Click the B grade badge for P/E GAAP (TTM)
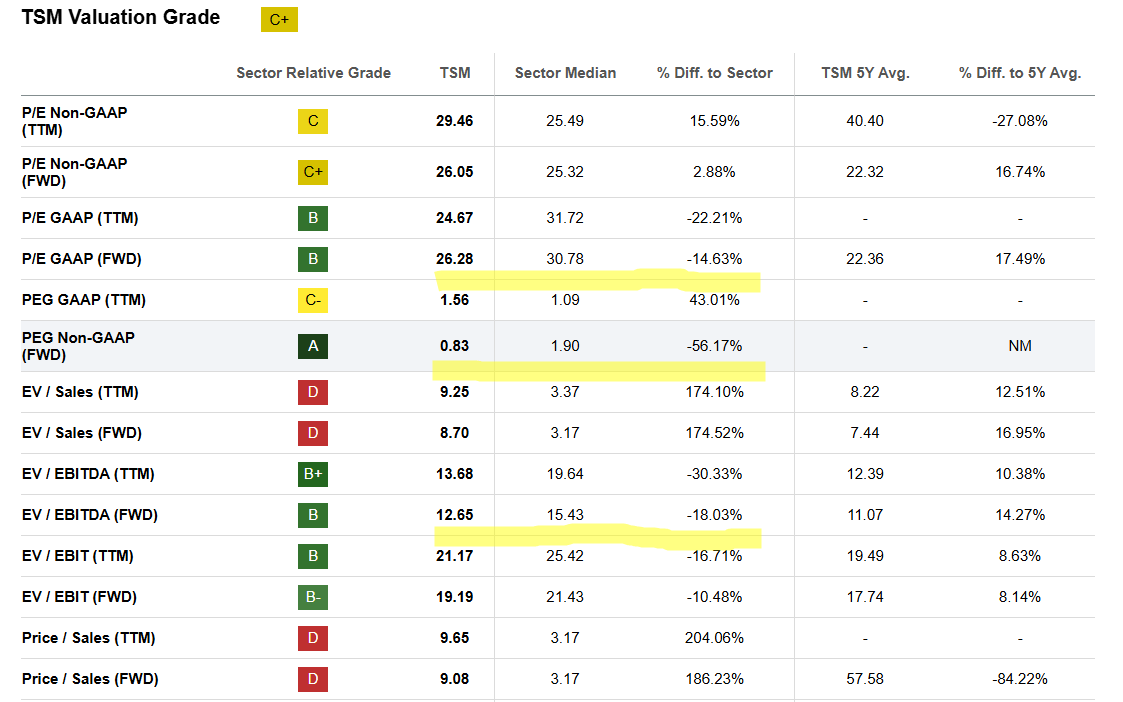The image size is (1123, 702). 313,218
